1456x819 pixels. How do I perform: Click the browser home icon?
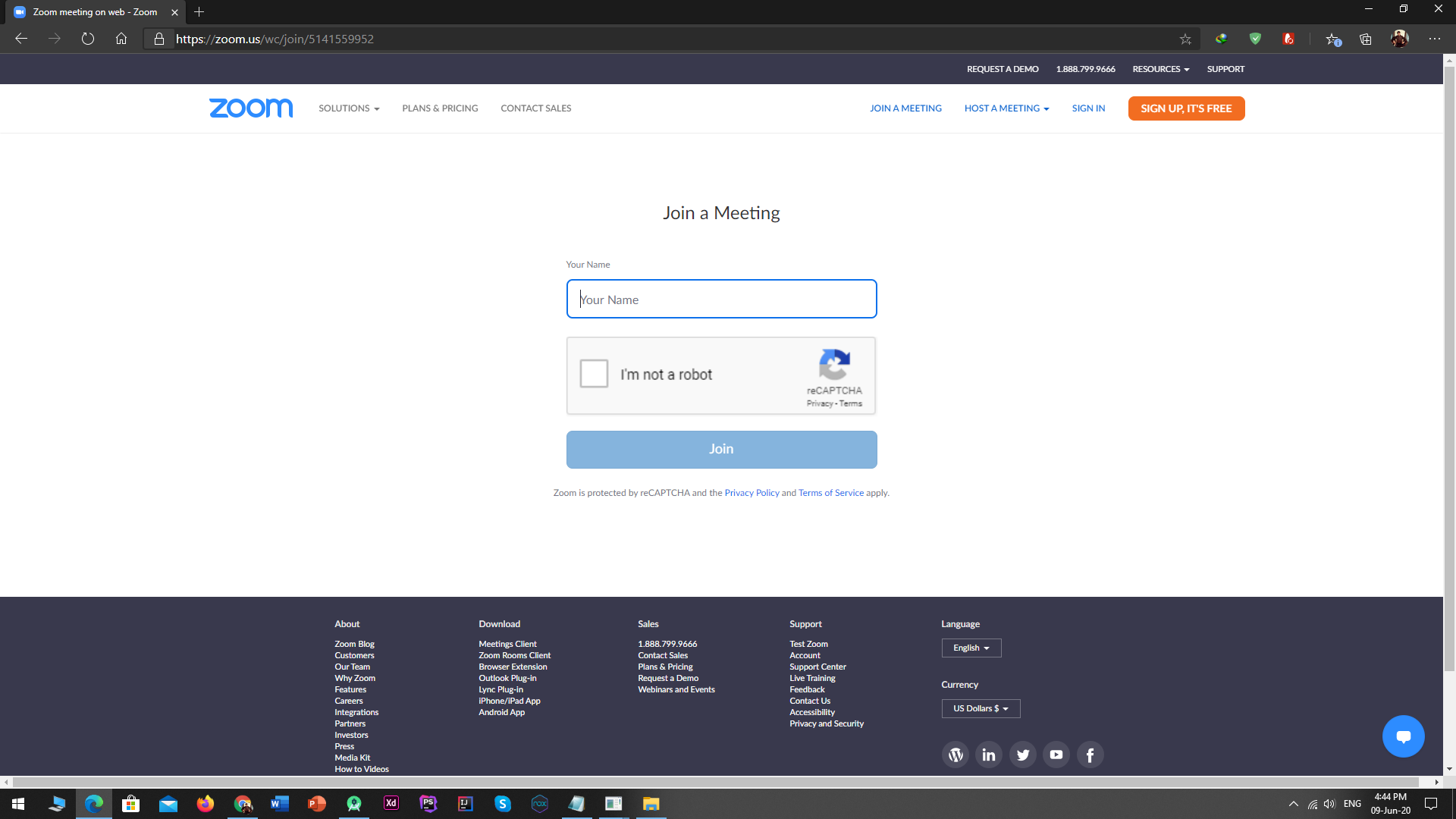121,39
